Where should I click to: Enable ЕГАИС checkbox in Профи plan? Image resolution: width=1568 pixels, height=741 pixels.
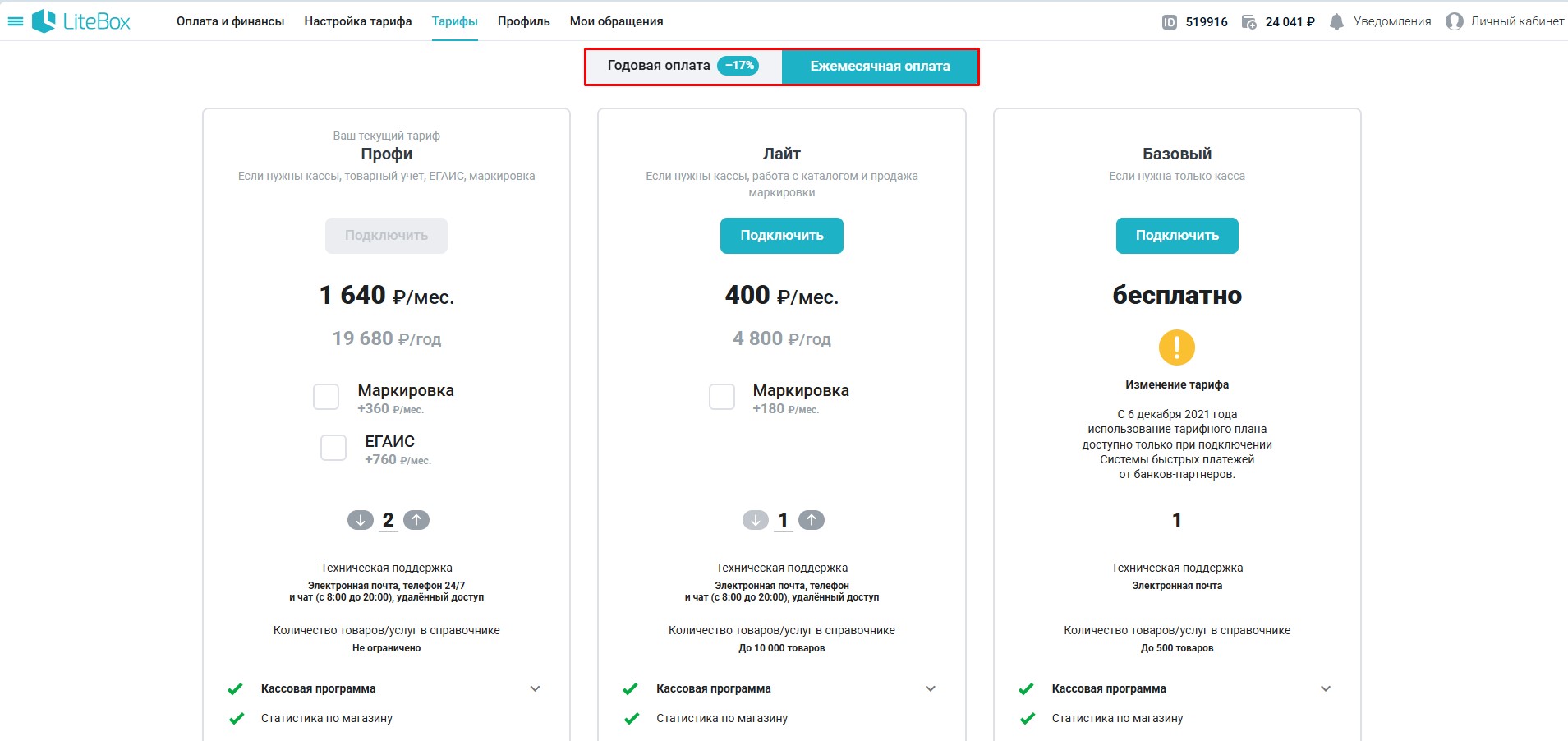[x=333, y=448]
